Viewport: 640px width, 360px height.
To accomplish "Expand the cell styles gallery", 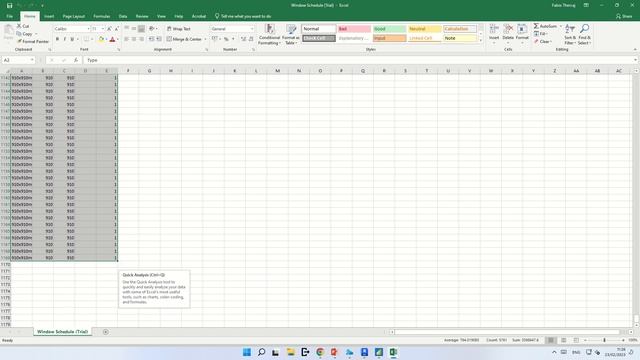I will click(x=480, y=40).
